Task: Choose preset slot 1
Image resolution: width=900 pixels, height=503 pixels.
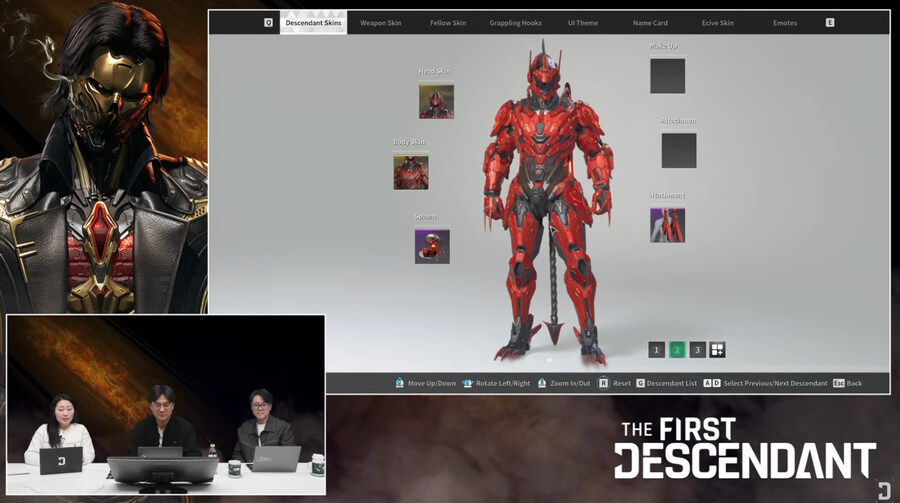Action: tap(657, 350)
